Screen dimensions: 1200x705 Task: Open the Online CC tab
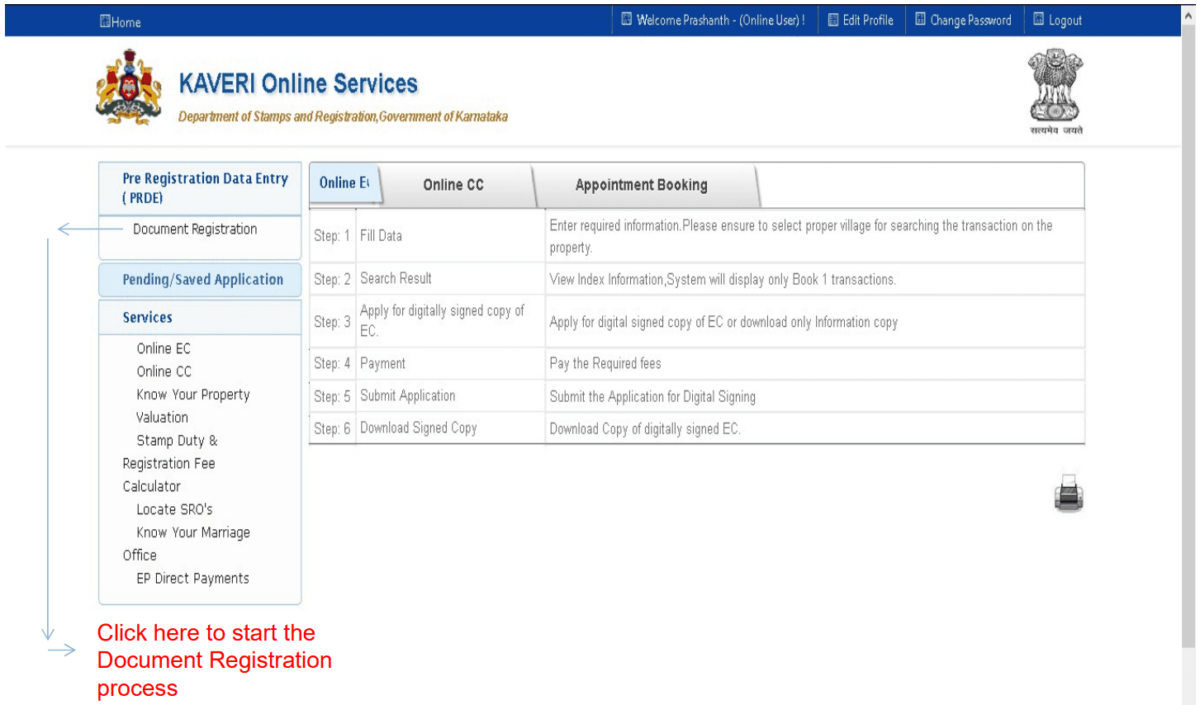pos(455,185)
